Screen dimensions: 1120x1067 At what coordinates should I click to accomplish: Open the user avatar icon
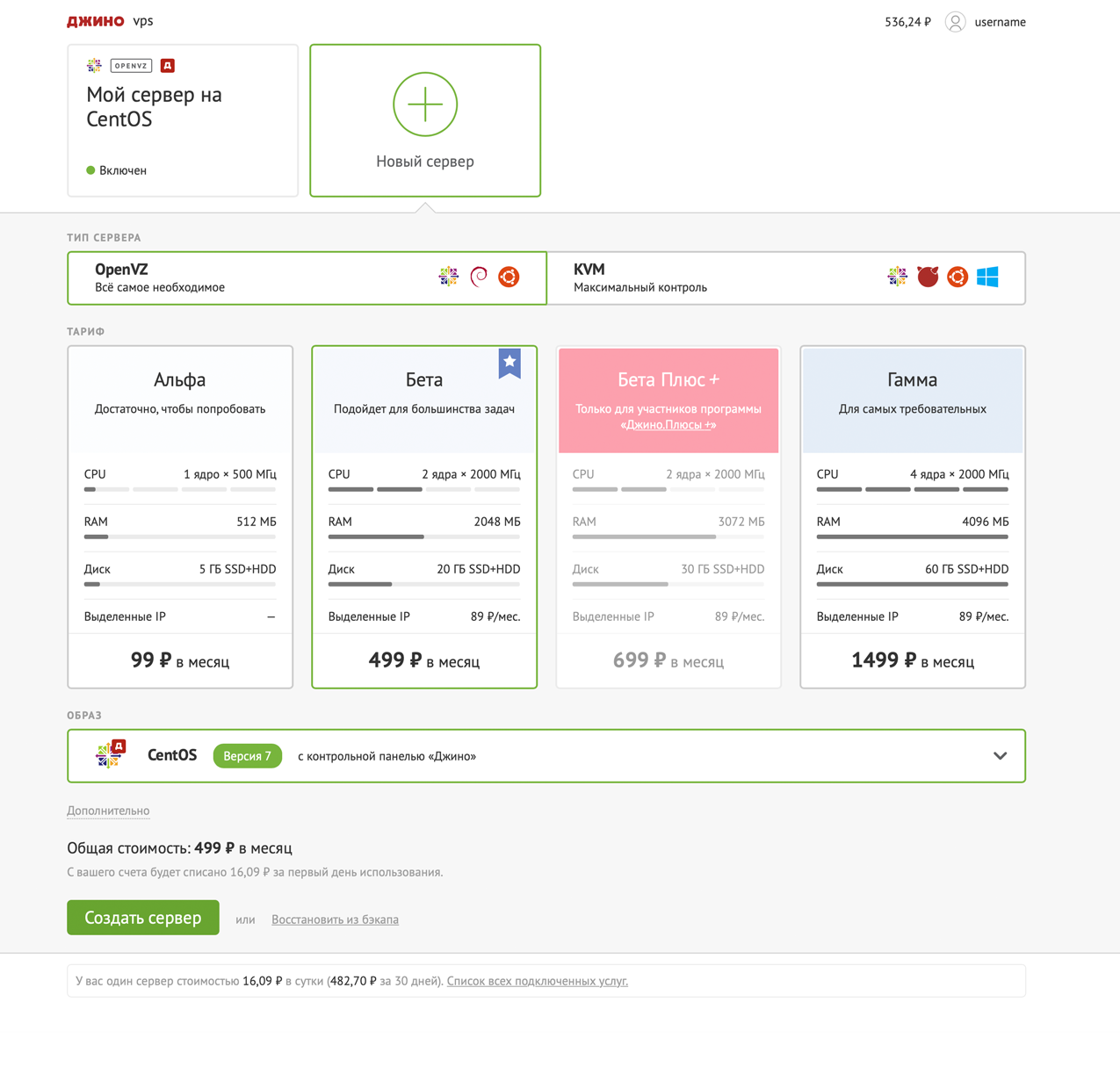click(x=955, y=22)
